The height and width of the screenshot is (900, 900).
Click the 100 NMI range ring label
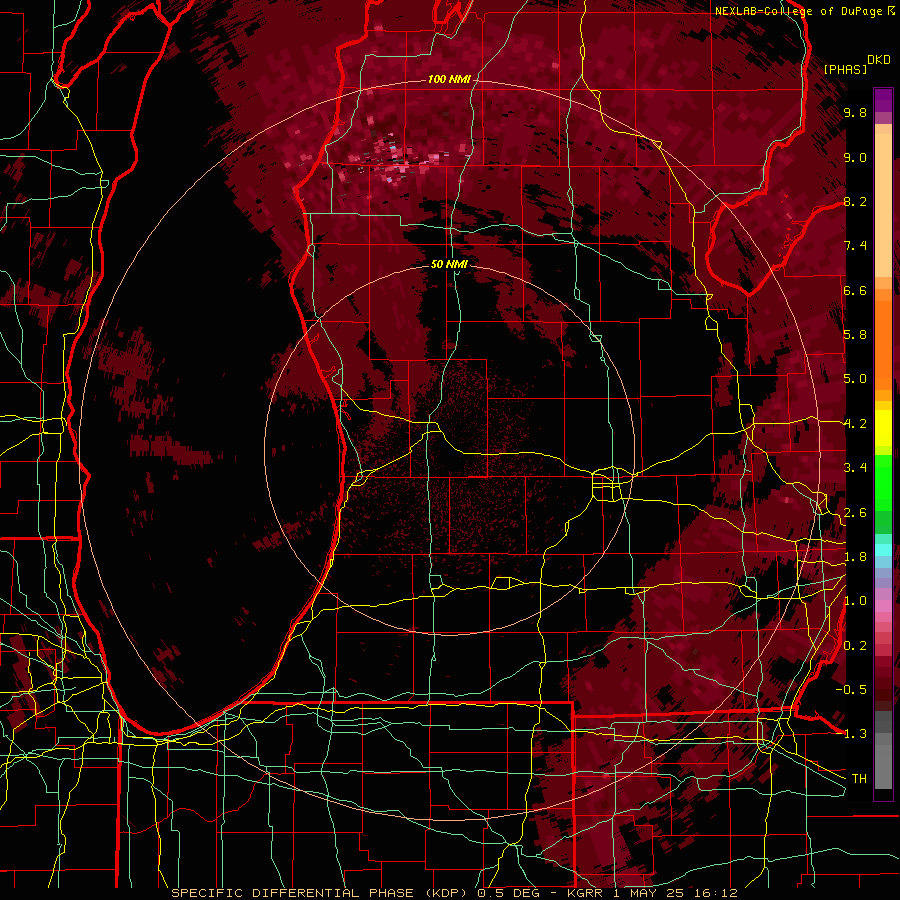coord(449,79)
